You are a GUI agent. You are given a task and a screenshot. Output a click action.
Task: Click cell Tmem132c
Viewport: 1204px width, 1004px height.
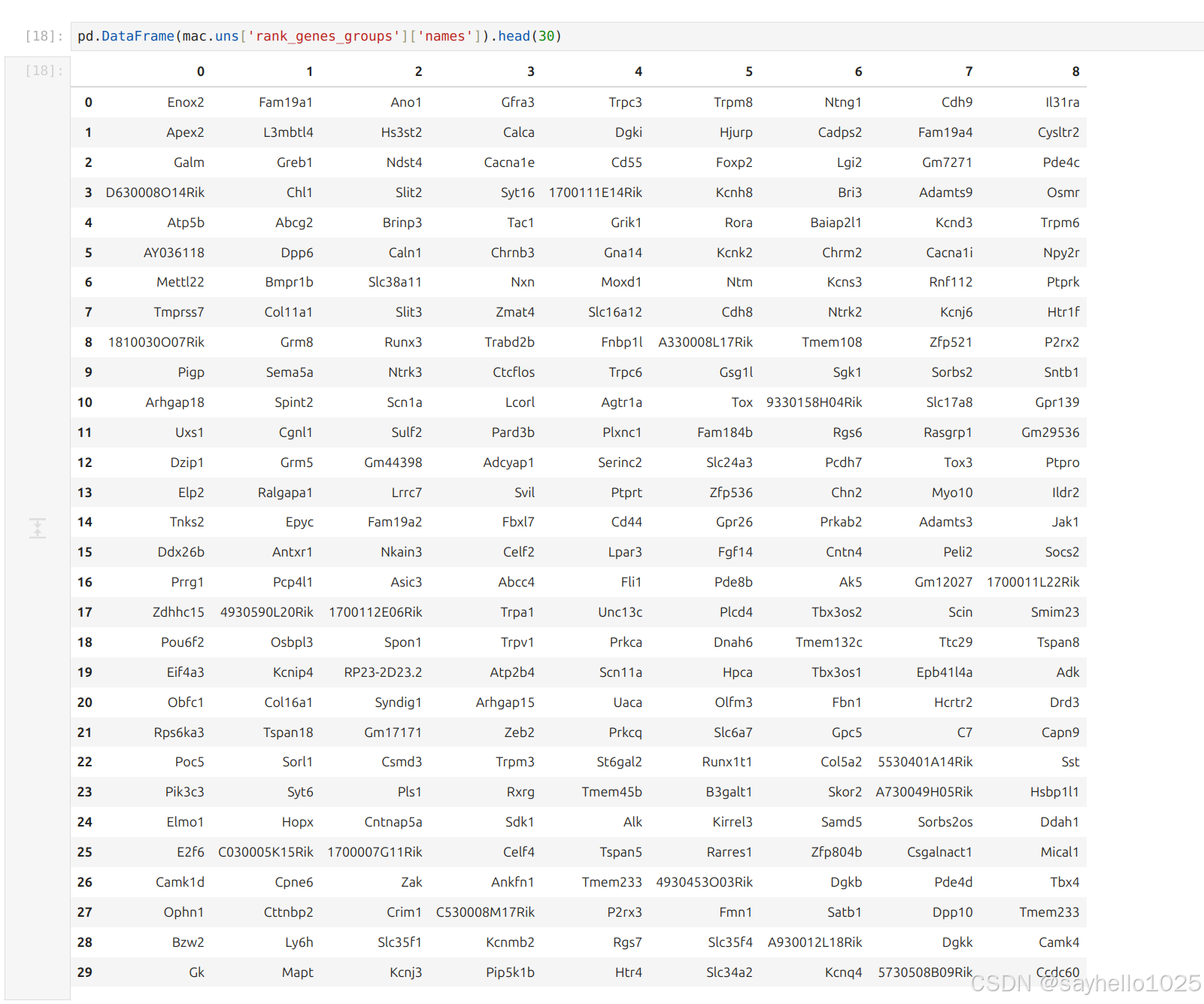[829, 642]
